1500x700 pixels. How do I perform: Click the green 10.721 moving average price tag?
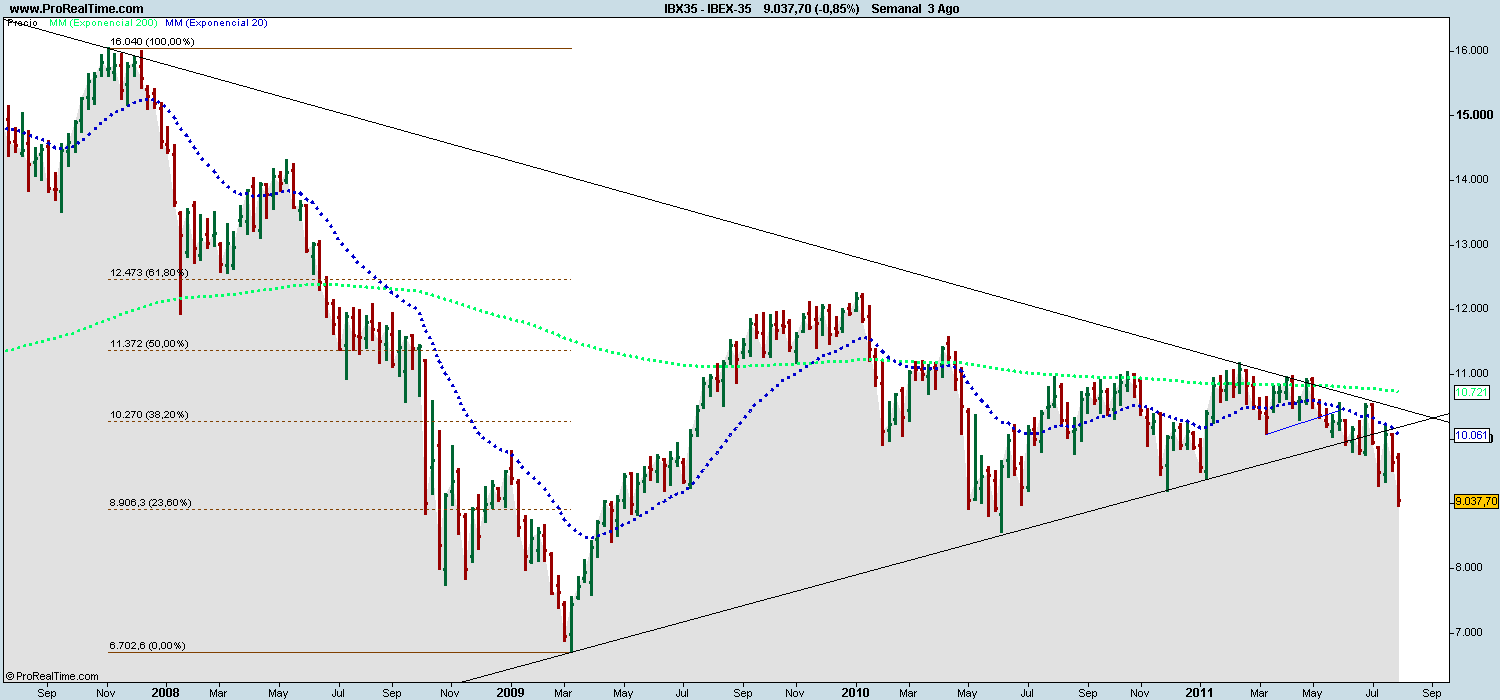coord(1471,392)
